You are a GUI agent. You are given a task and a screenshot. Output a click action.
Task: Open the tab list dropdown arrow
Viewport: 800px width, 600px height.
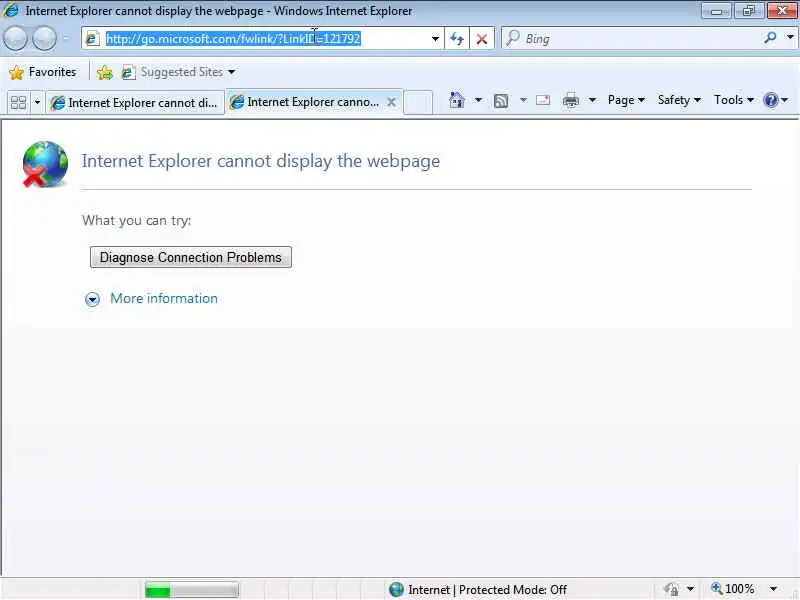(37, 103)
